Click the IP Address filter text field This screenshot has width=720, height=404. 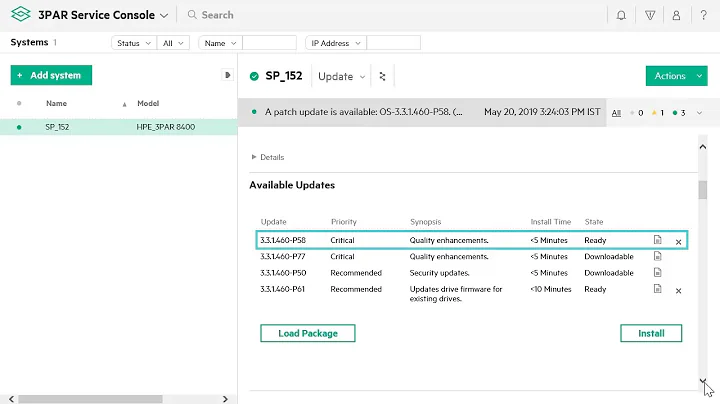394,43
